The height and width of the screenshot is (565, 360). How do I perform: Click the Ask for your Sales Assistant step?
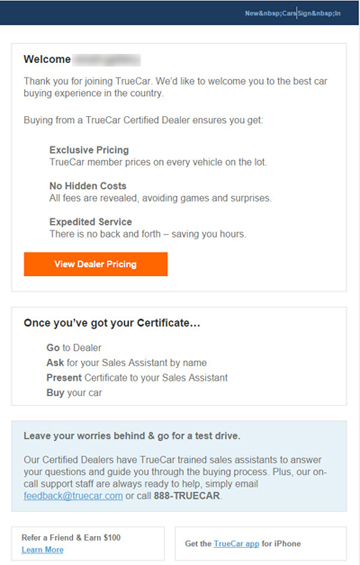tap(126, 362)
